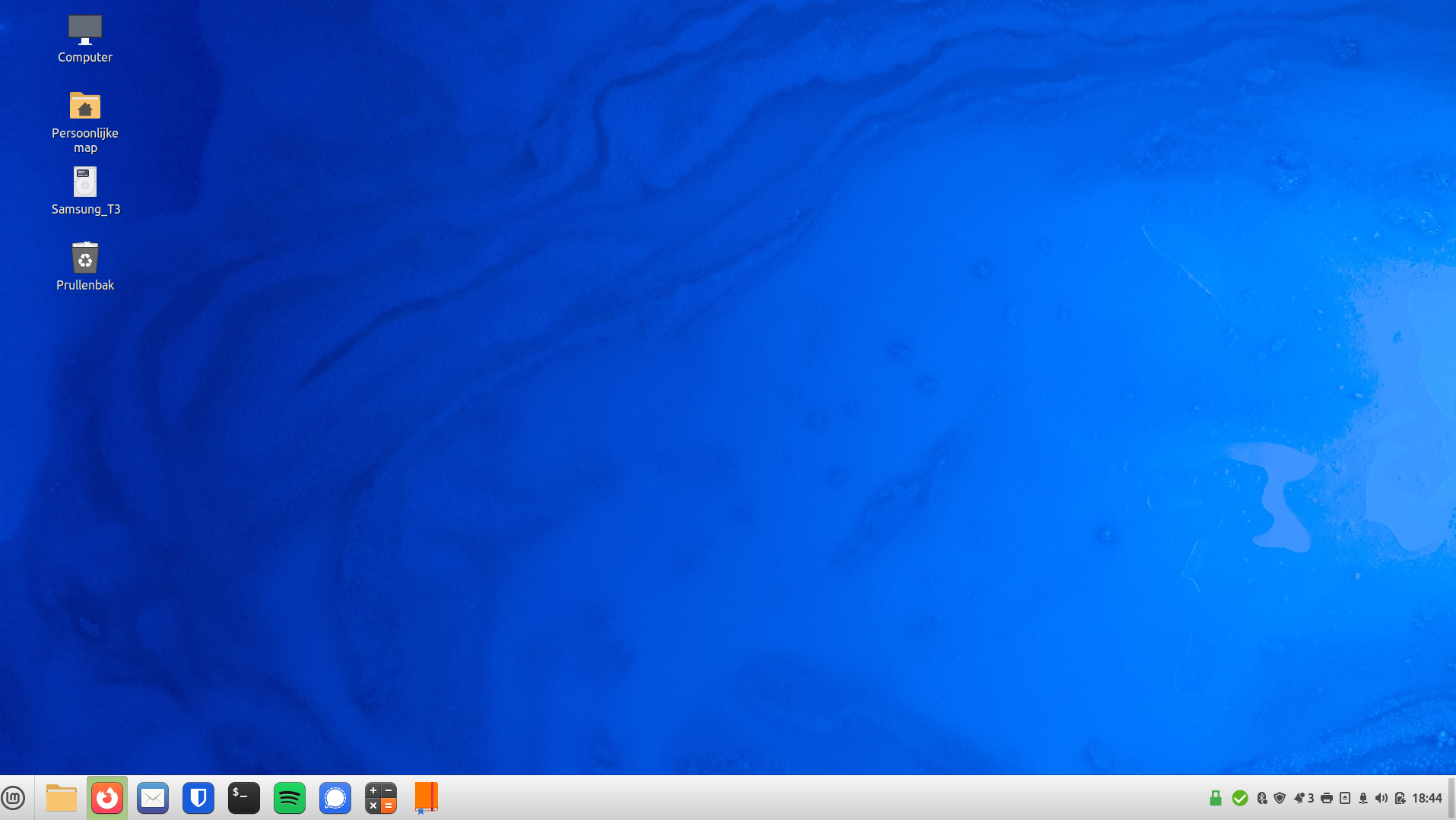Viewport: 1456px width, 820px height.
Task: Open the orange notebook app in the panel
Action: 427,798
